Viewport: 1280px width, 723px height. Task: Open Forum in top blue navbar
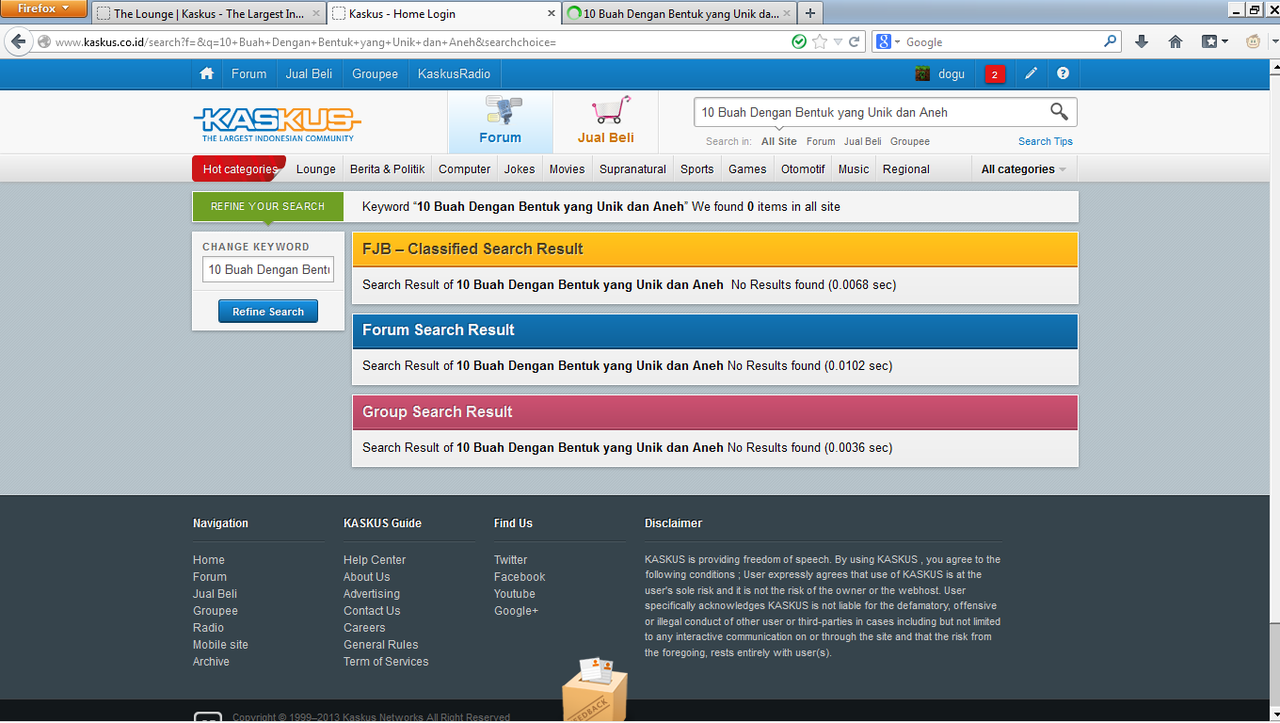tap(249, 74)
